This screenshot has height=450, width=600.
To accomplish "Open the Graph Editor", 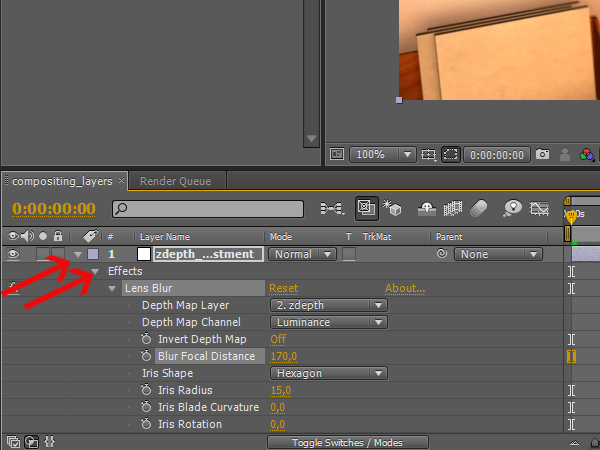I will click(x=541, y=209).
